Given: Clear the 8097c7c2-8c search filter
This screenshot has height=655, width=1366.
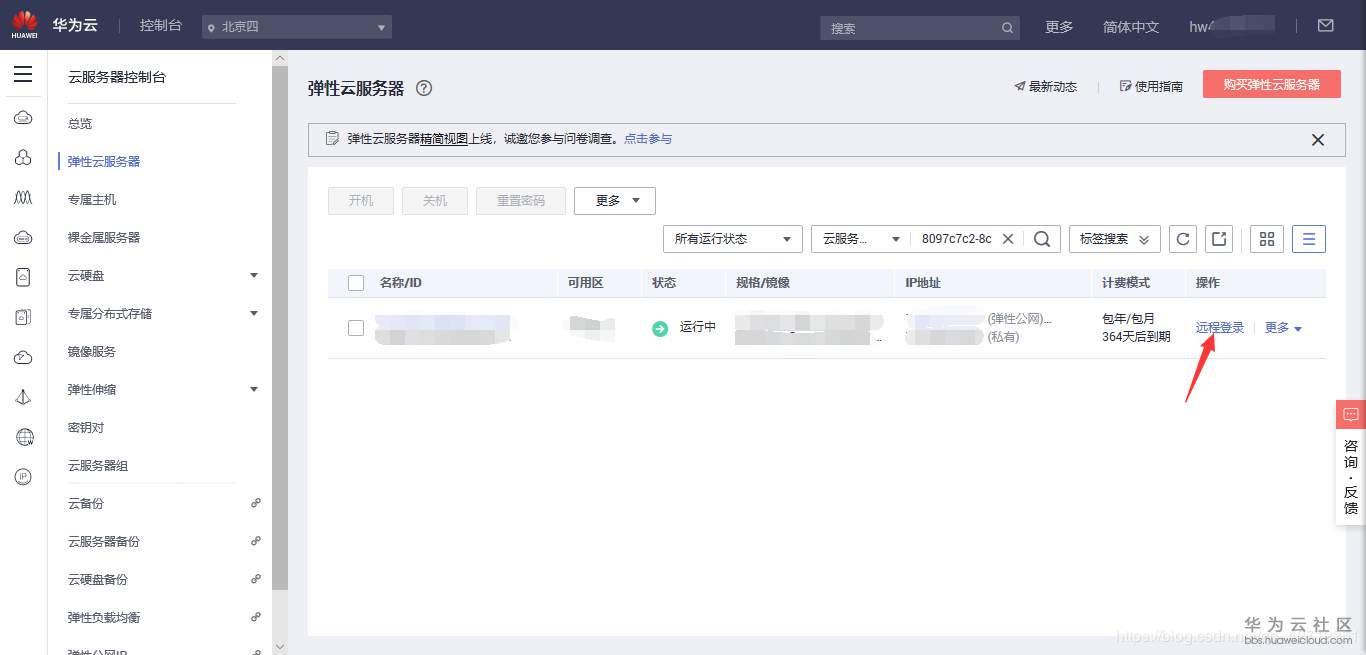Looking at the screenshot, I should pos(1008,239).
